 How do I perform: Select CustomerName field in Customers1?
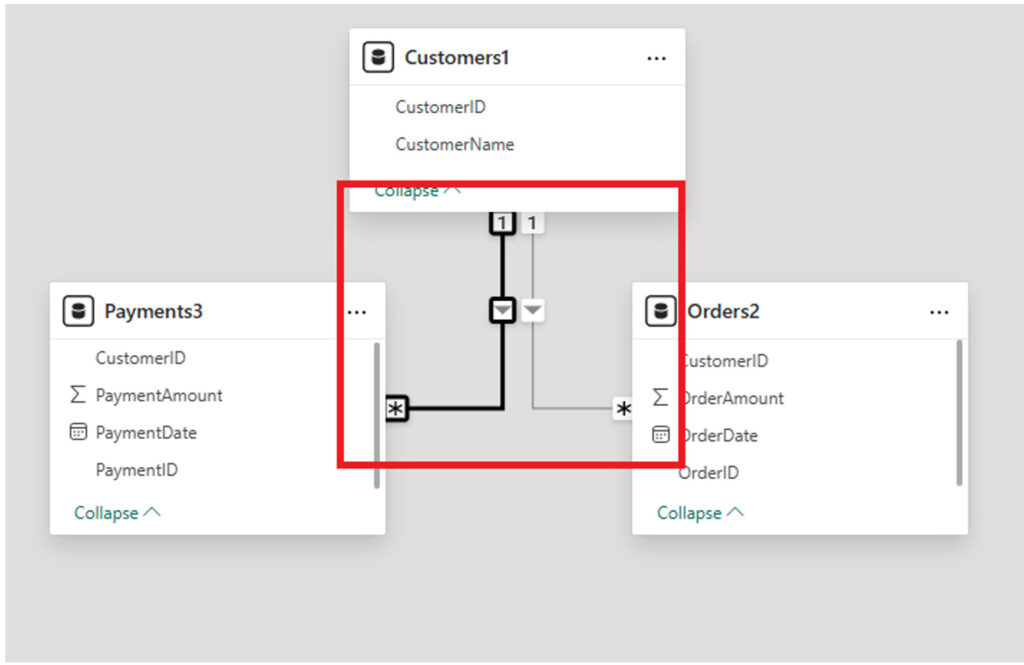click(x=455, y=145)
